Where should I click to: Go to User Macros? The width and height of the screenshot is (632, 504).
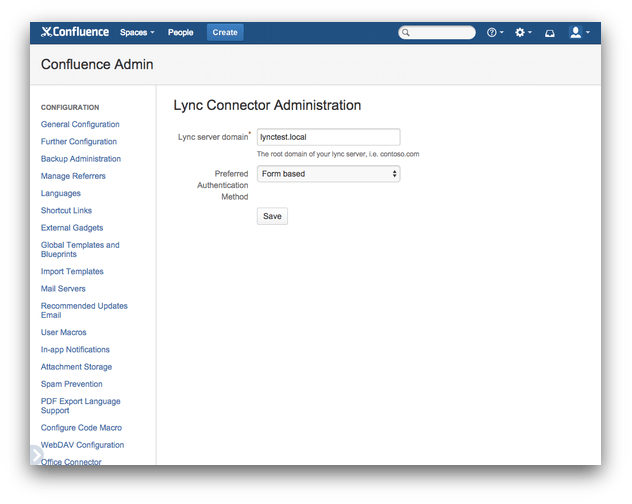pos(63,332)
